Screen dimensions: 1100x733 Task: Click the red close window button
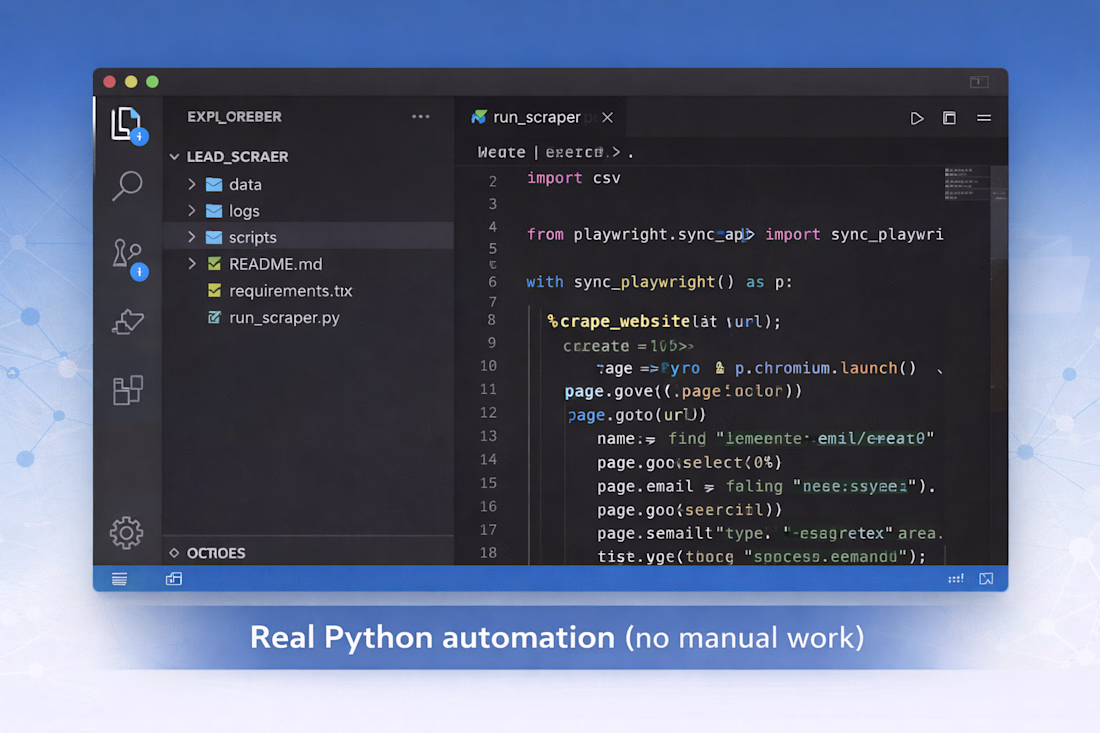[x=109, y=82]
